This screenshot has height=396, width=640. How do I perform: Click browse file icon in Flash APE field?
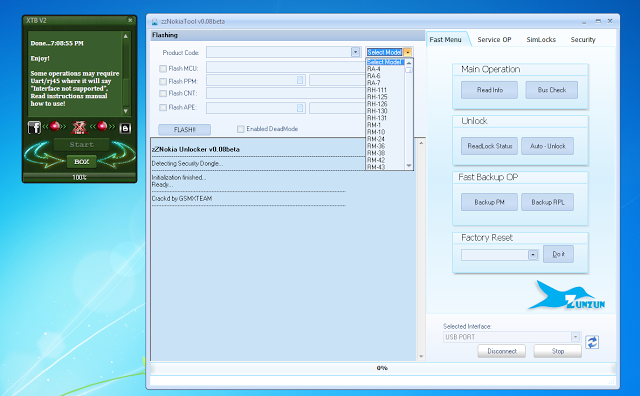(x=300, y=108)
